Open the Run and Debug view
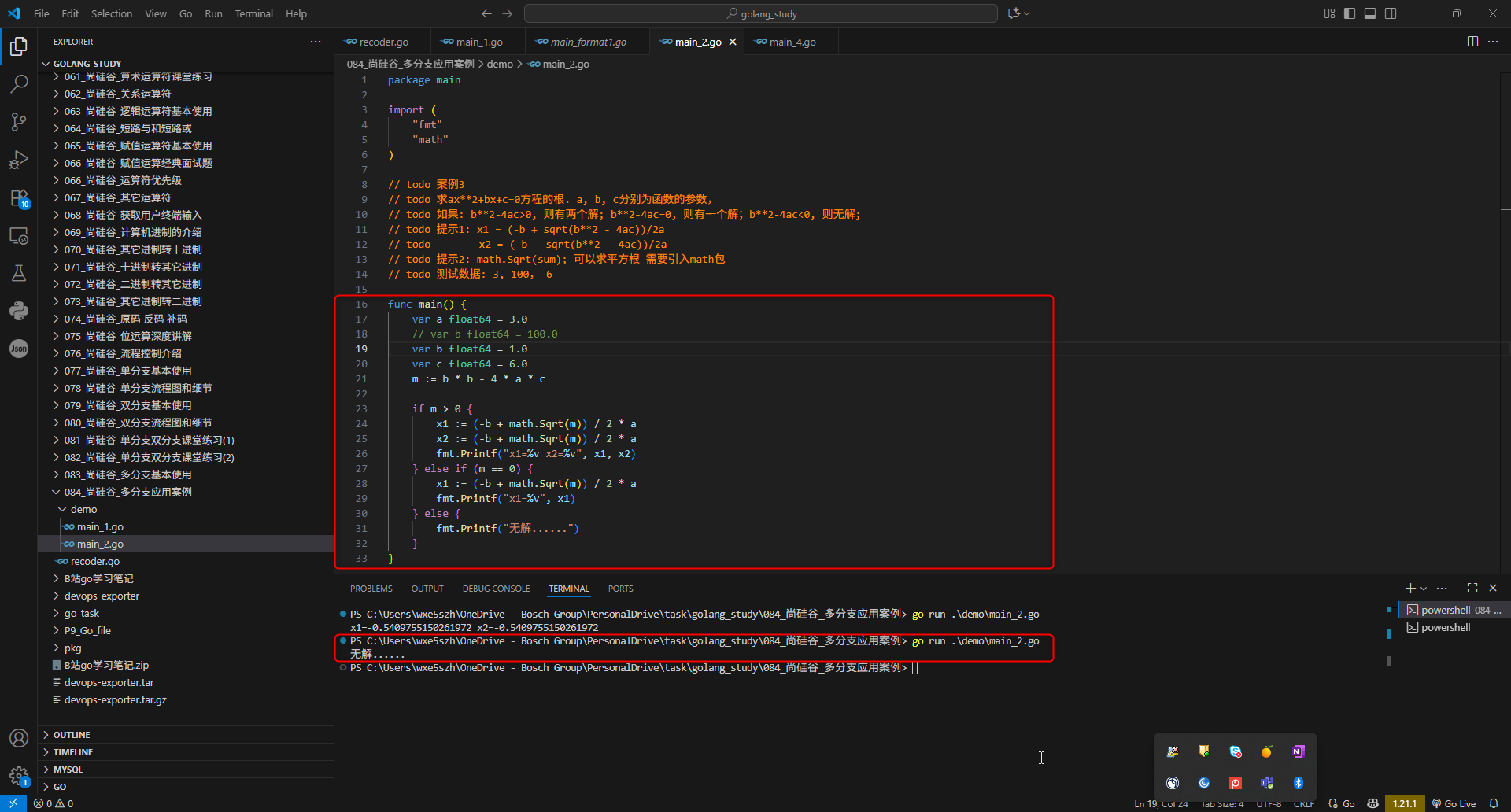The height and width of the screenshot is (812, 1511). pyautogui.click(x=19, y=160)
